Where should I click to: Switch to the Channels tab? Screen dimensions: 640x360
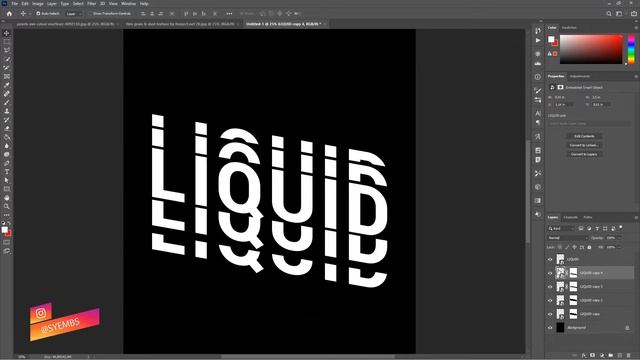coord(571,218)
